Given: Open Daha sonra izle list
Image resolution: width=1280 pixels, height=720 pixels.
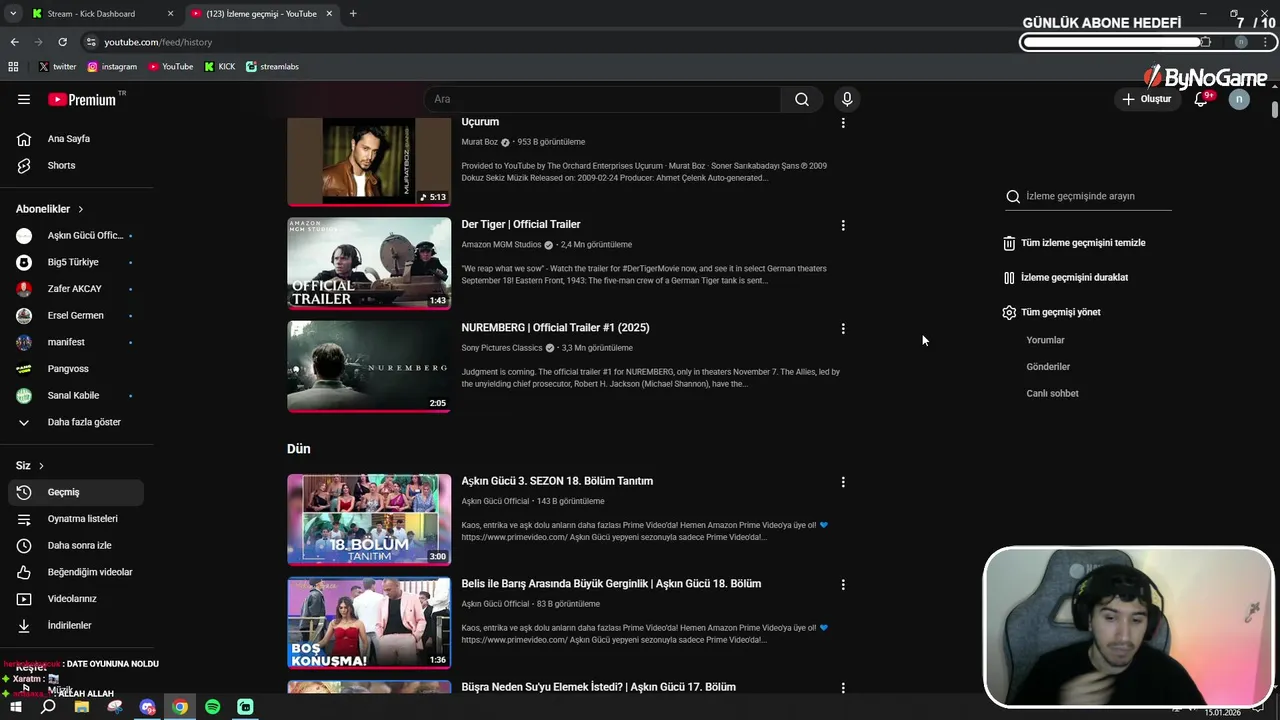Looking at the screenshot, I should [x=77, y=545].
